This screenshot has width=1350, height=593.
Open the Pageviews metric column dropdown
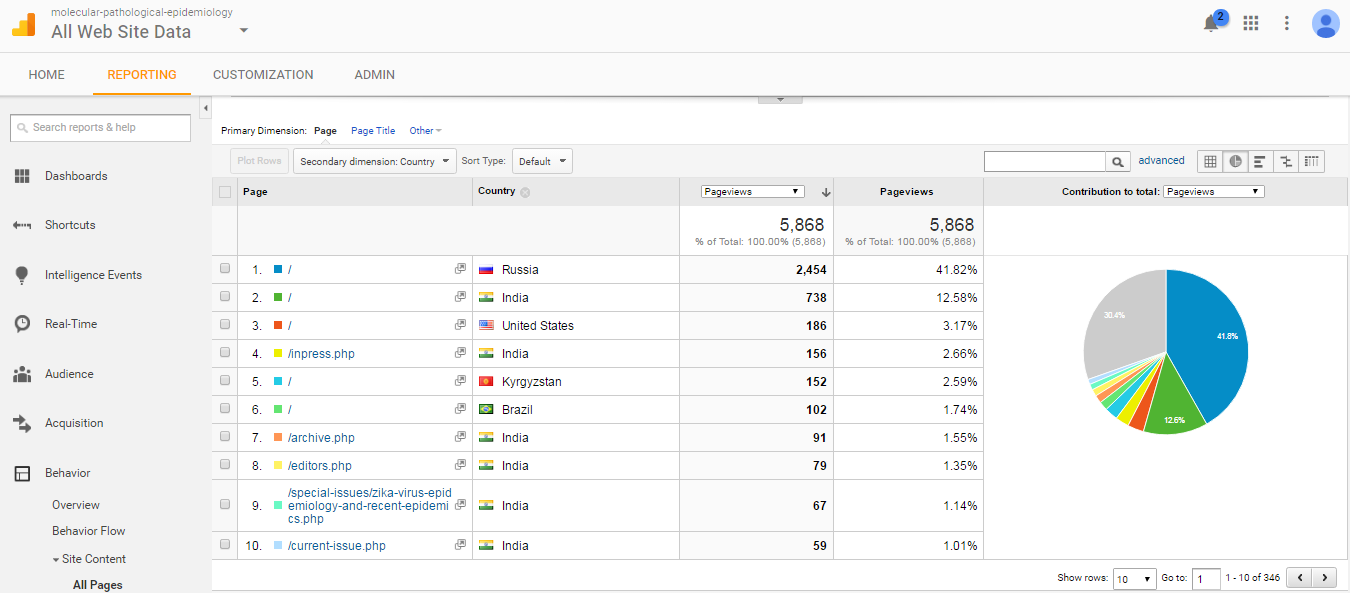point(752,192)
